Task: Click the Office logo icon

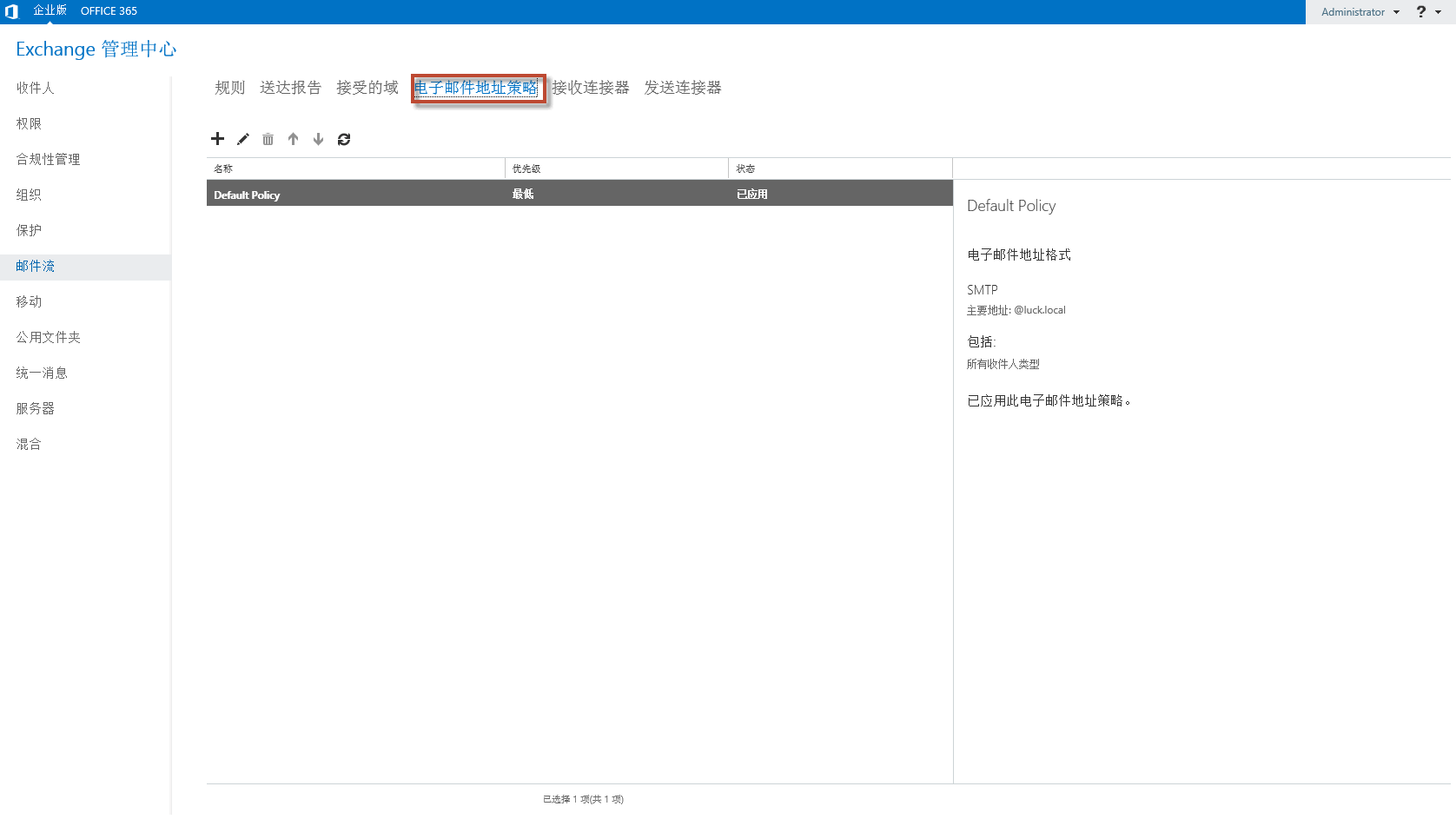Action: click(x=11, y=11)
